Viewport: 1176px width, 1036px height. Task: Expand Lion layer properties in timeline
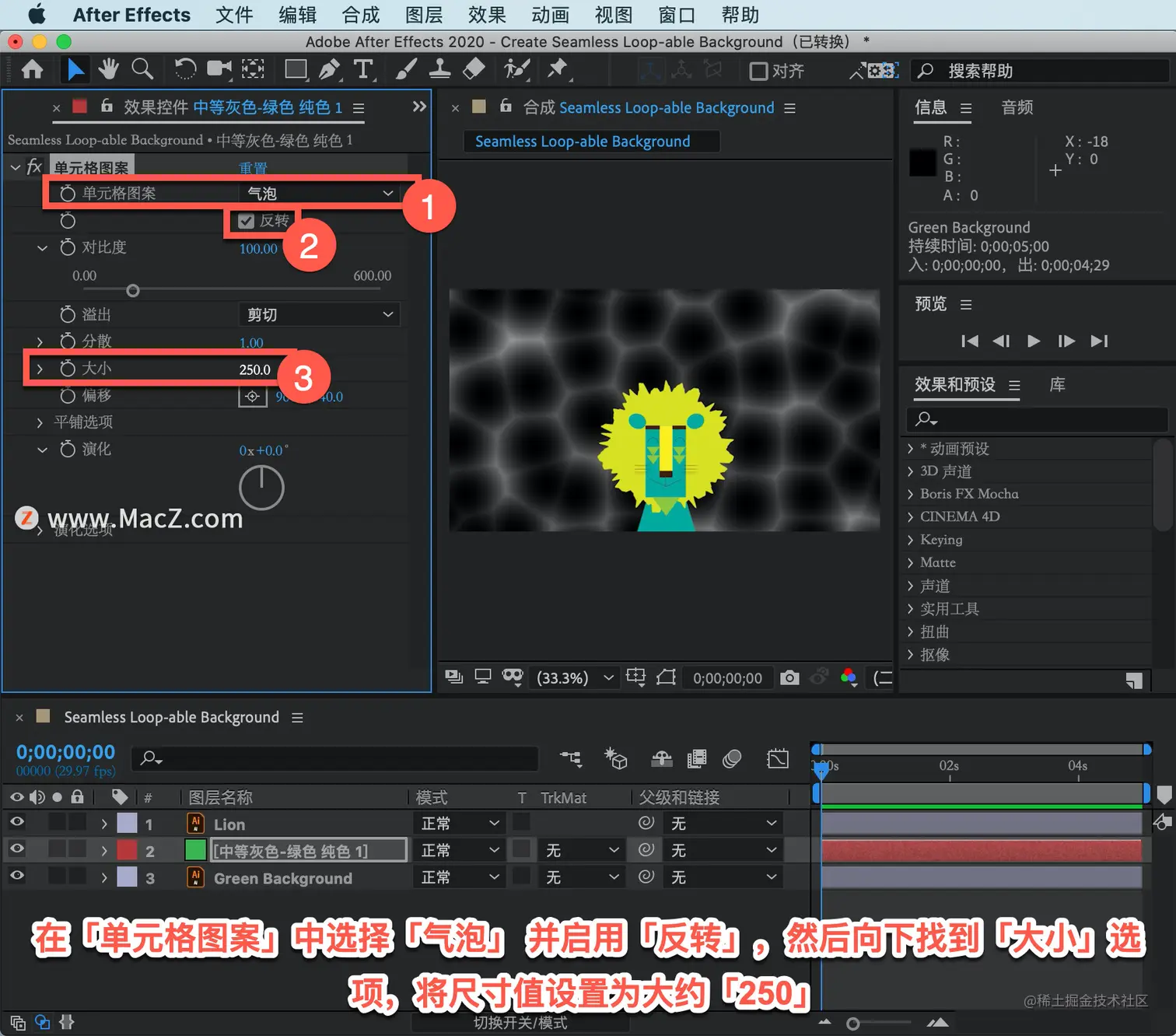click(x=104, y=824)
